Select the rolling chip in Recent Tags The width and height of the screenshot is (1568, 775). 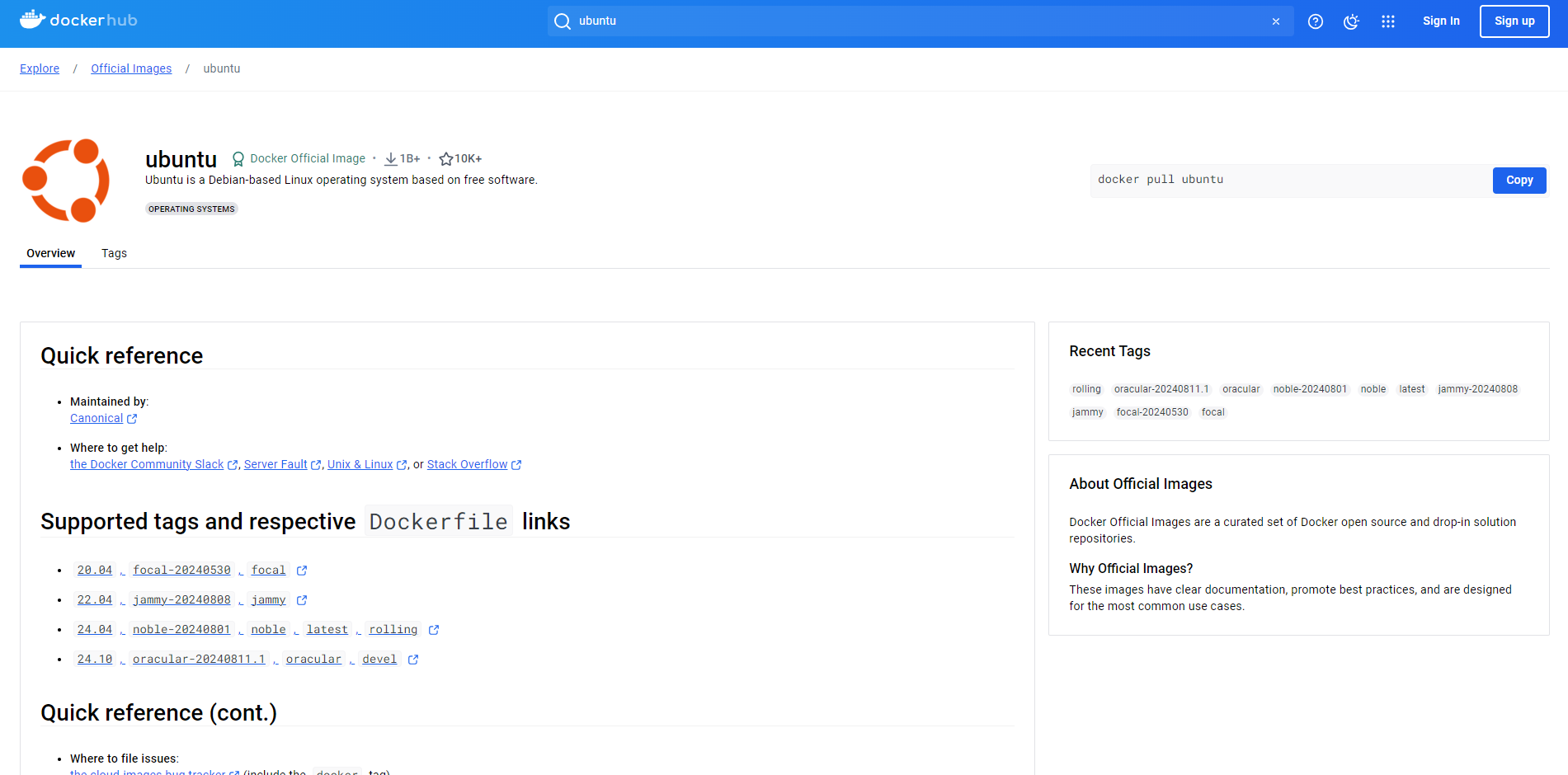(x=1086, y=389)
